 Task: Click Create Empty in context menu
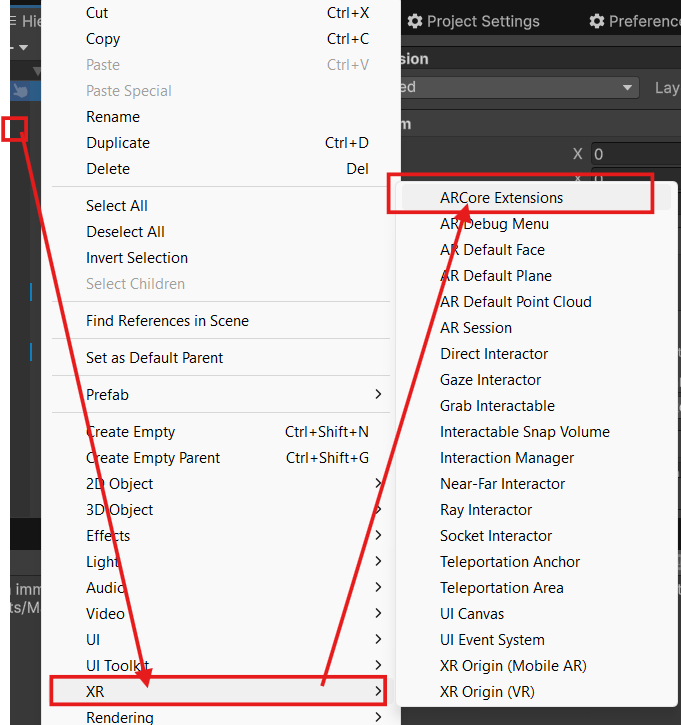point(130,432)
